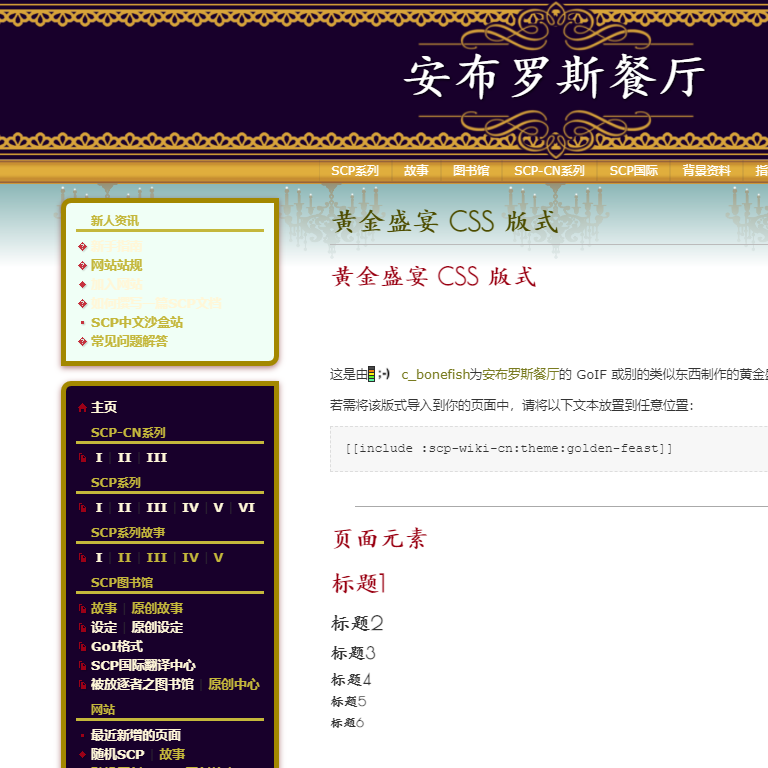Viewport: 768px width, 768px height.
Task: Click the diamond icon beside 常见问题解答
Action: [82, 342]
